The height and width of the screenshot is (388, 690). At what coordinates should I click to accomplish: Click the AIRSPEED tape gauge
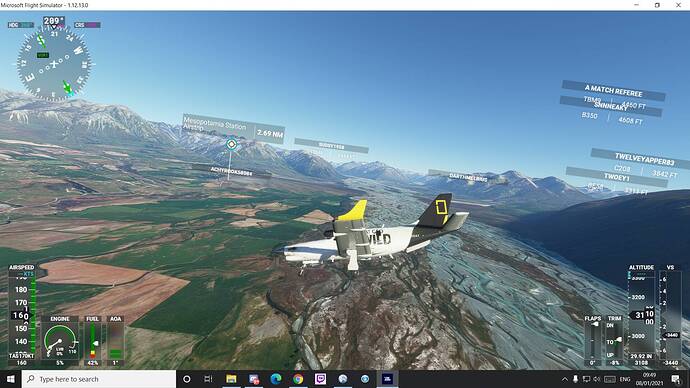tap(22, 315)
